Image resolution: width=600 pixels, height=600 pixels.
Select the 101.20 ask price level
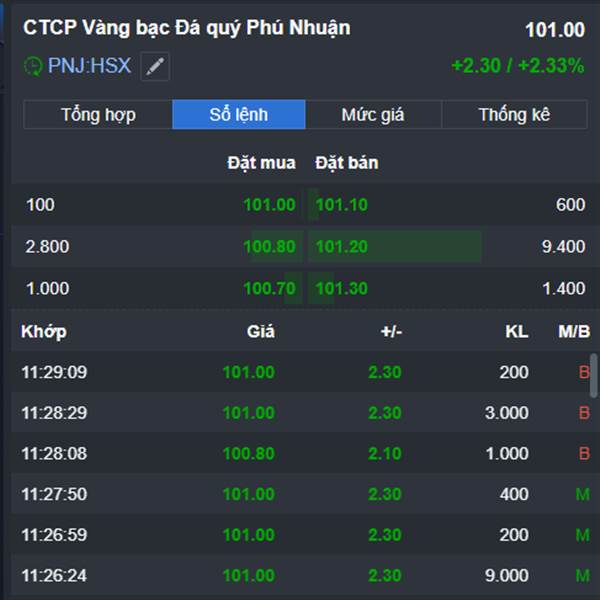coord(342,247)
